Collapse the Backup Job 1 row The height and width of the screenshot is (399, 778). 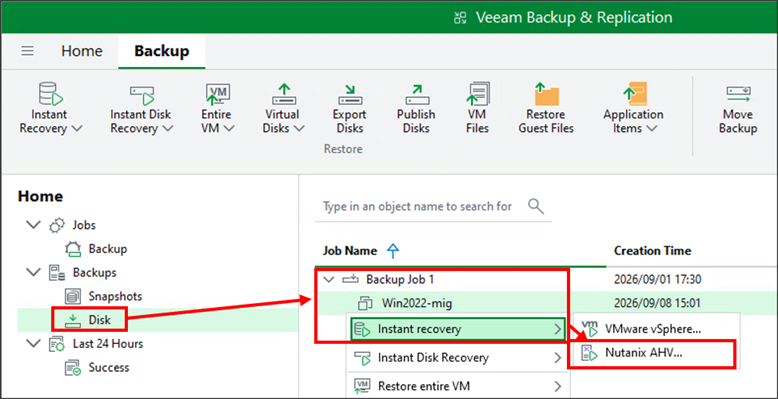pos(329,279)
